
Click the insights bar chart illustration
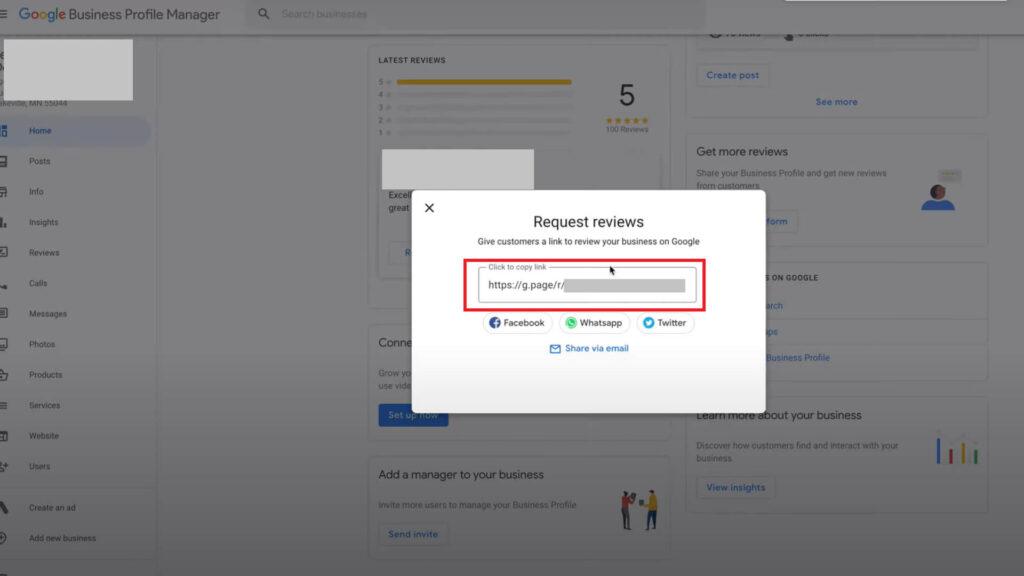(x=957, y=448)
